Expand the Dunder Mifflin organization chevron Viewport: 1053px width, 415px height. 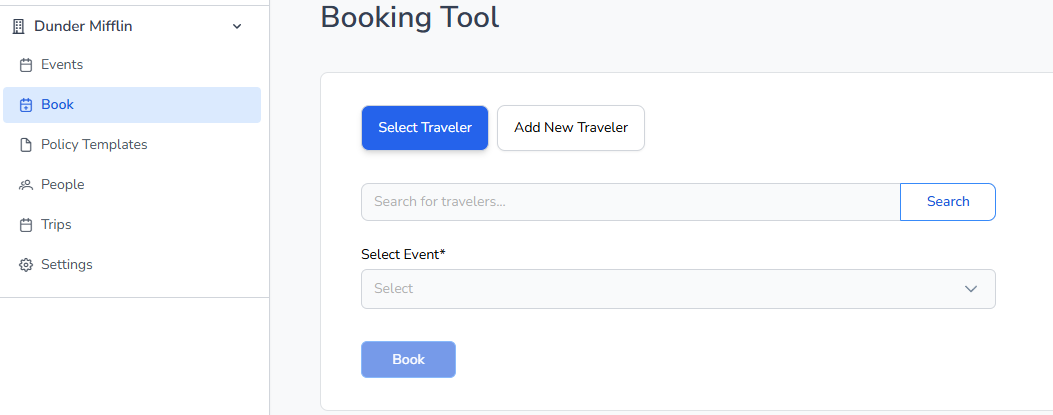[237, 27]
